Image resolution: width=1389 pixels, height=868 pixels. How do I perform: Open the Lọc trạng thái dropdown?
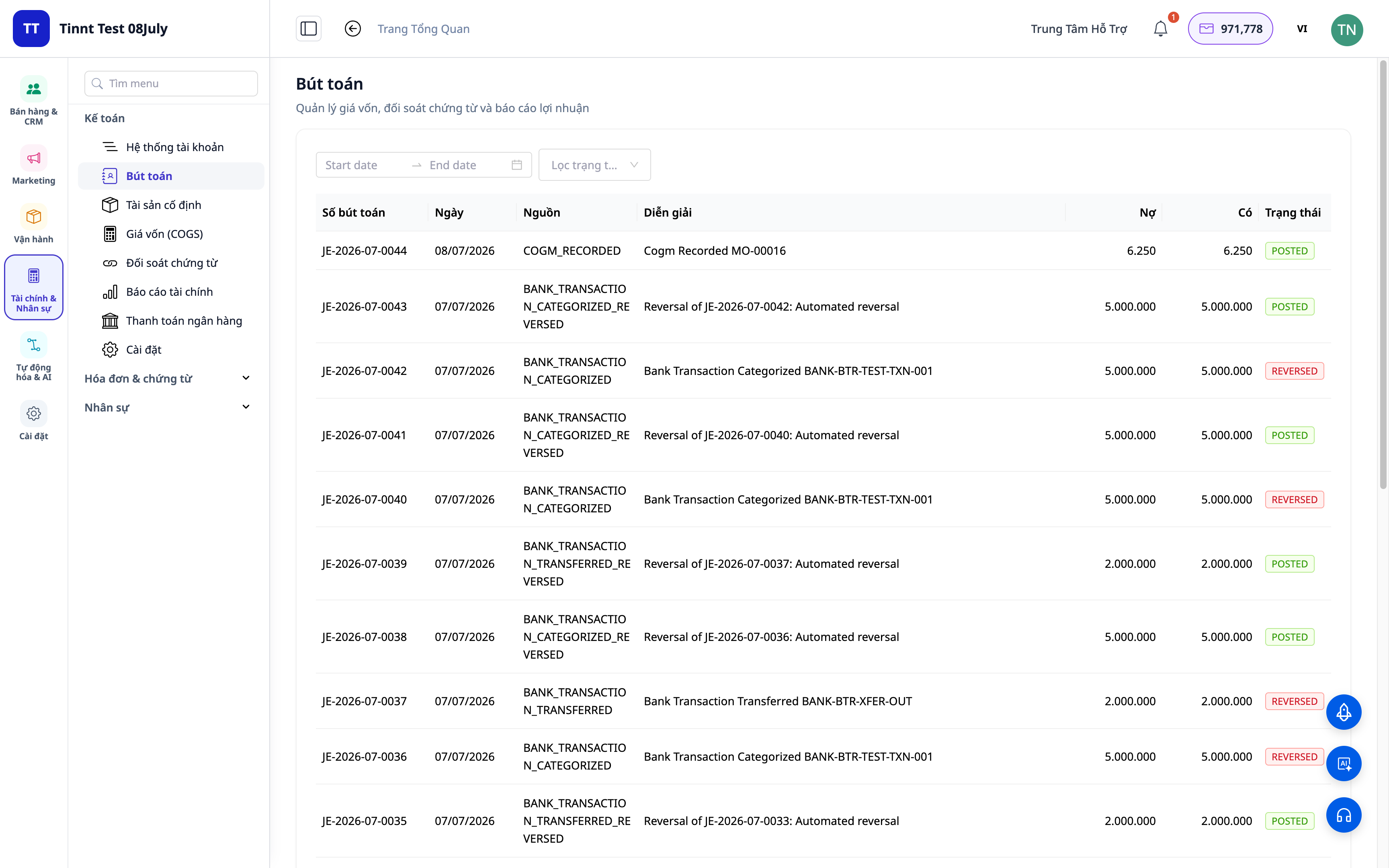point(594,165)
